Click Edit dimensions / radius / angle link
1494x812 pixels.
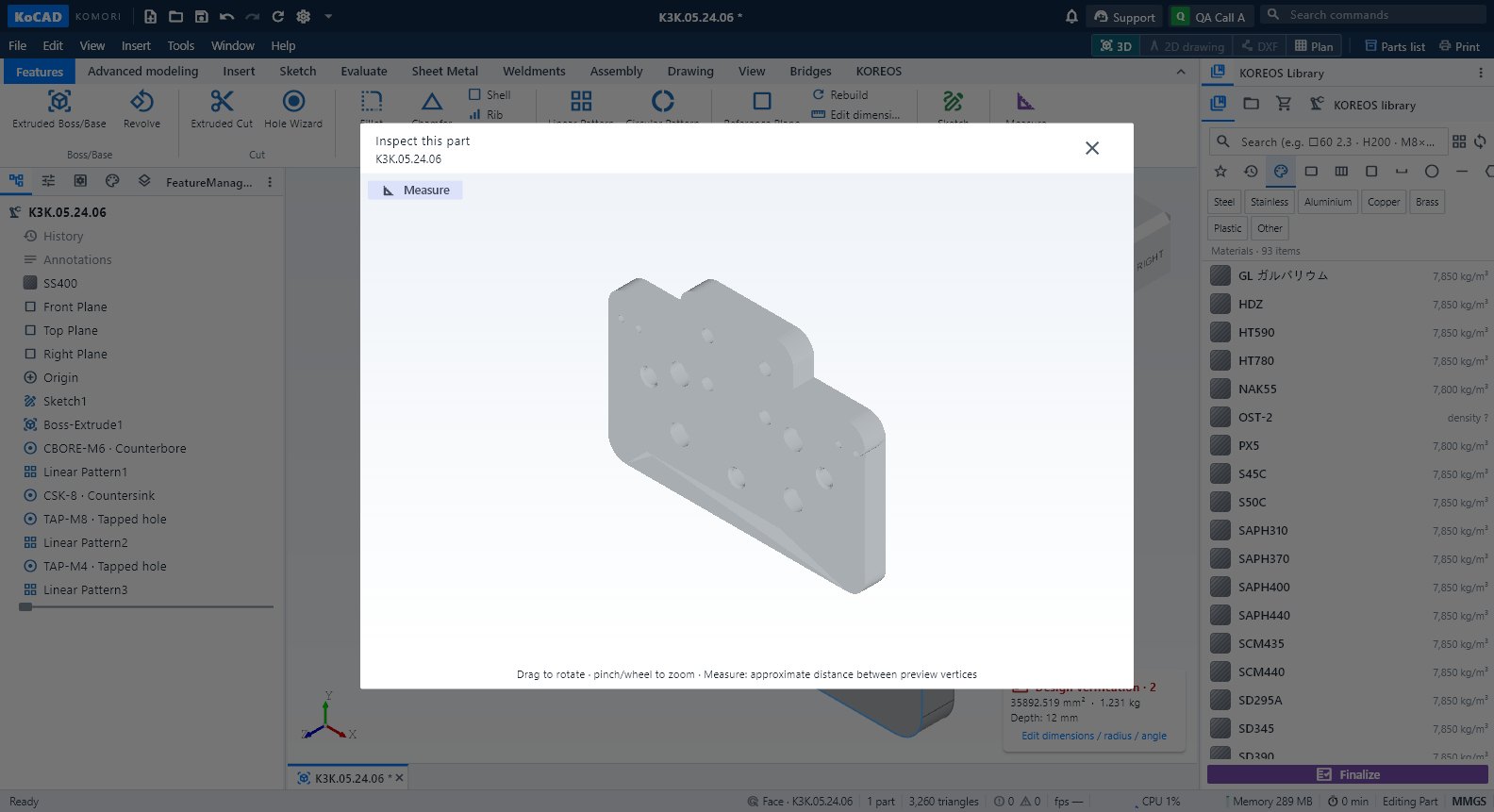1094,736
